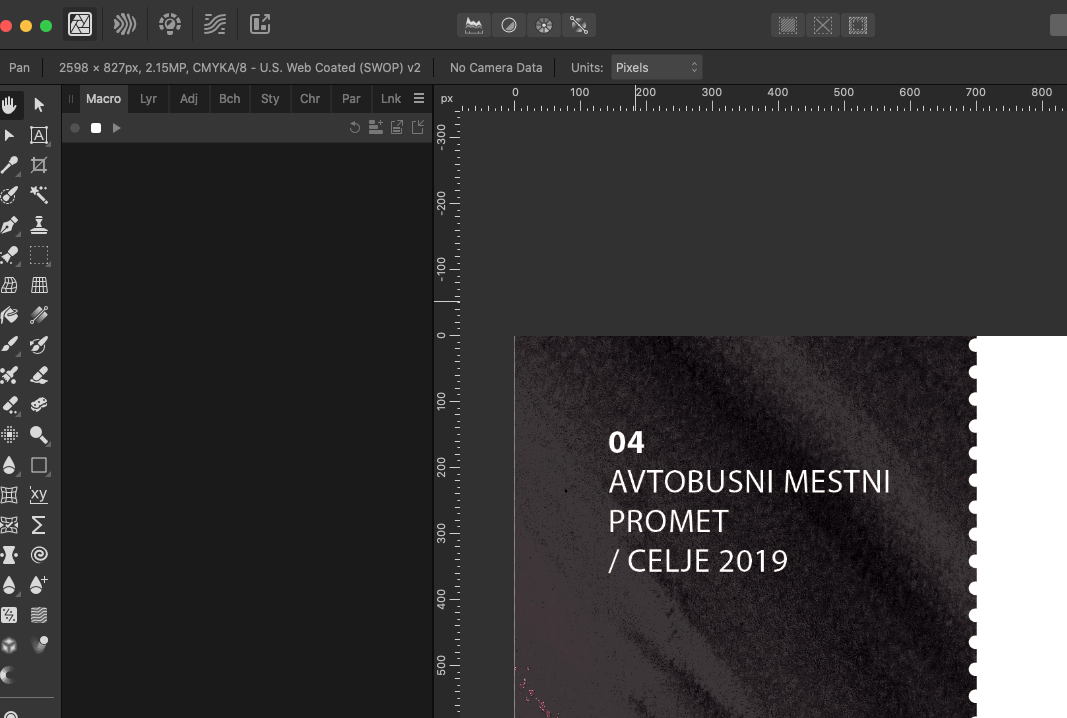Apply Auto Colours from the toolbar

tap(544, 26)
